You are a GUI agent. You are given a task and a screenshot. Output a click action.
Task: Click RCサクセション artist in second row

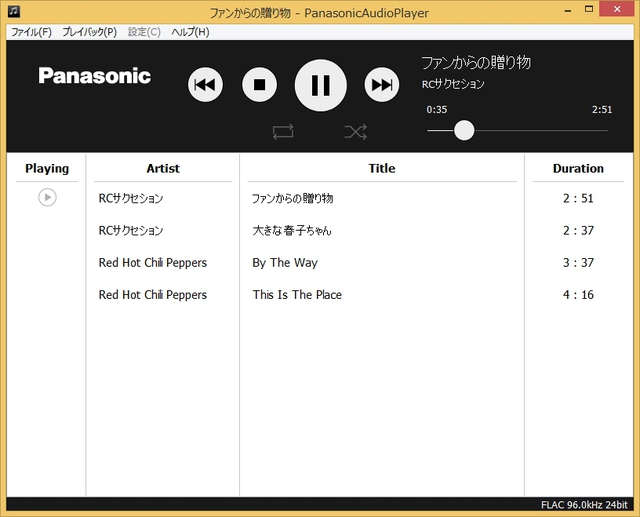pos(131,231)
